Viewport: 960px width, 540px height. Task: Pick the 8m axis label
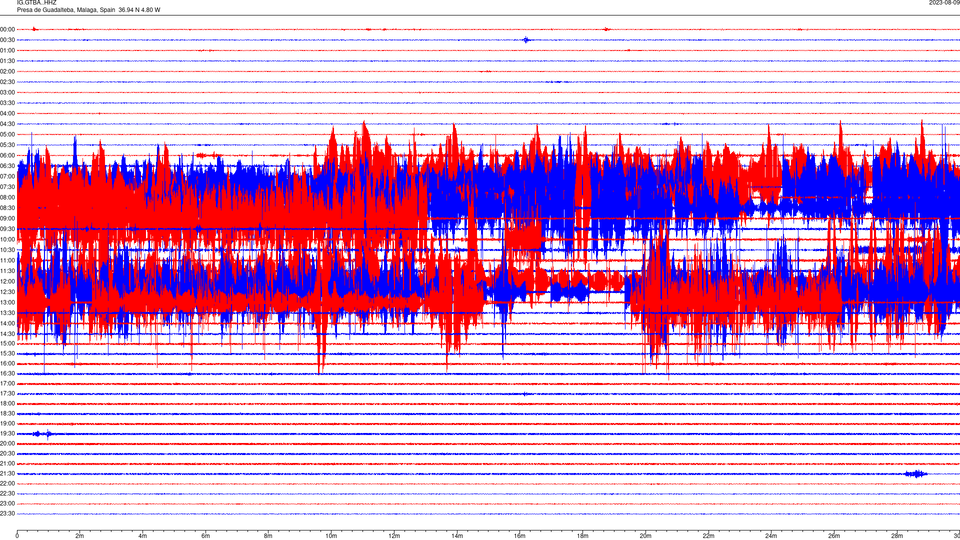click(x=268, y=536)
